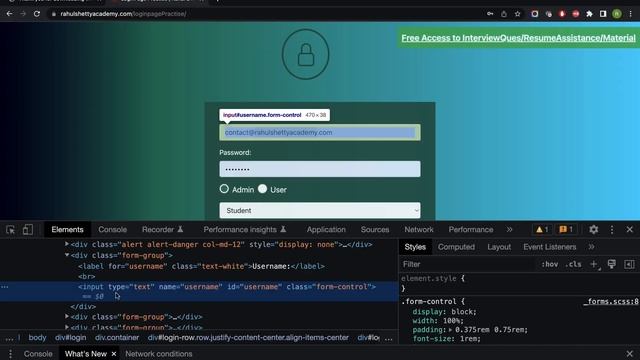
Task: Toggle computed styles sidebar icon
Action: (x=629, y=264)
